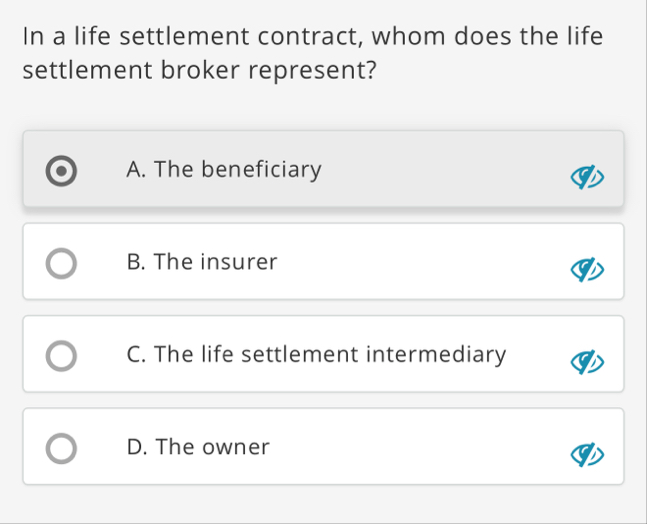Click blank space between The insurer and eye icon
The height and width of the screenshot is (524, 647).
(x=423, y=262)
